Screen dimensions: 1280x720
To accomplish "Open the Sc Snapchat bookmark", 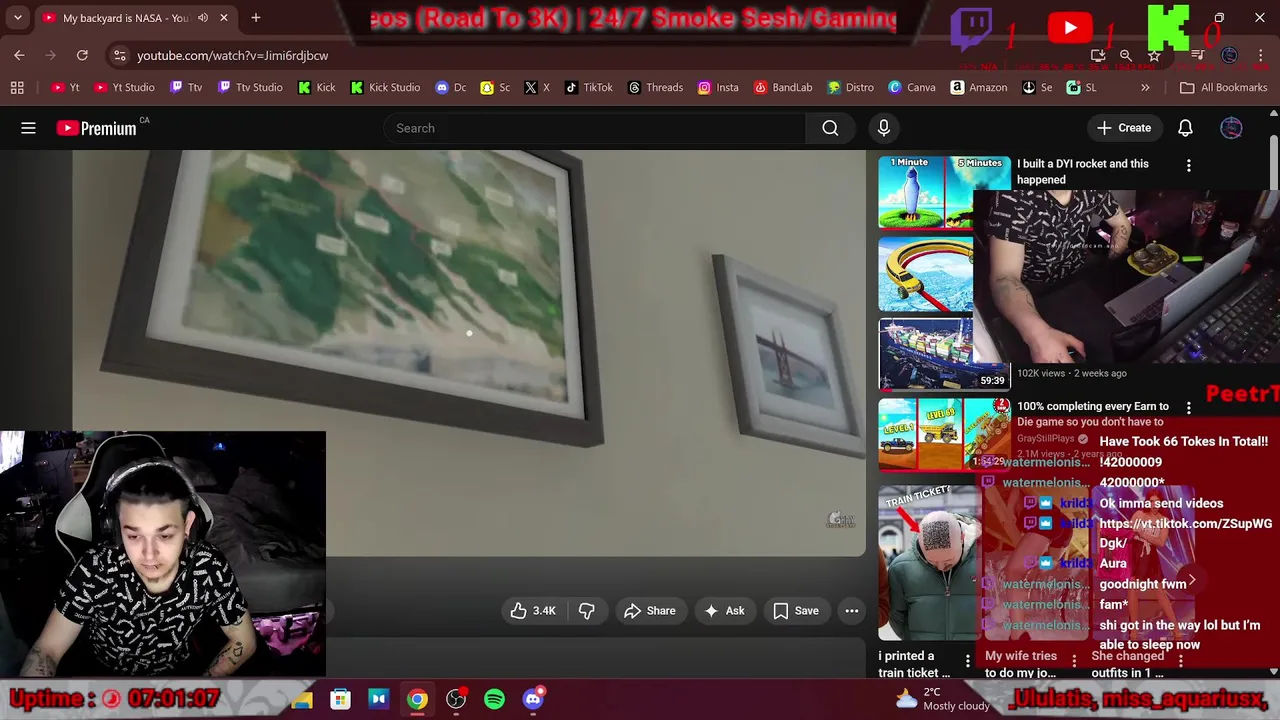I will pyautogui.click(x=495, y=88).
